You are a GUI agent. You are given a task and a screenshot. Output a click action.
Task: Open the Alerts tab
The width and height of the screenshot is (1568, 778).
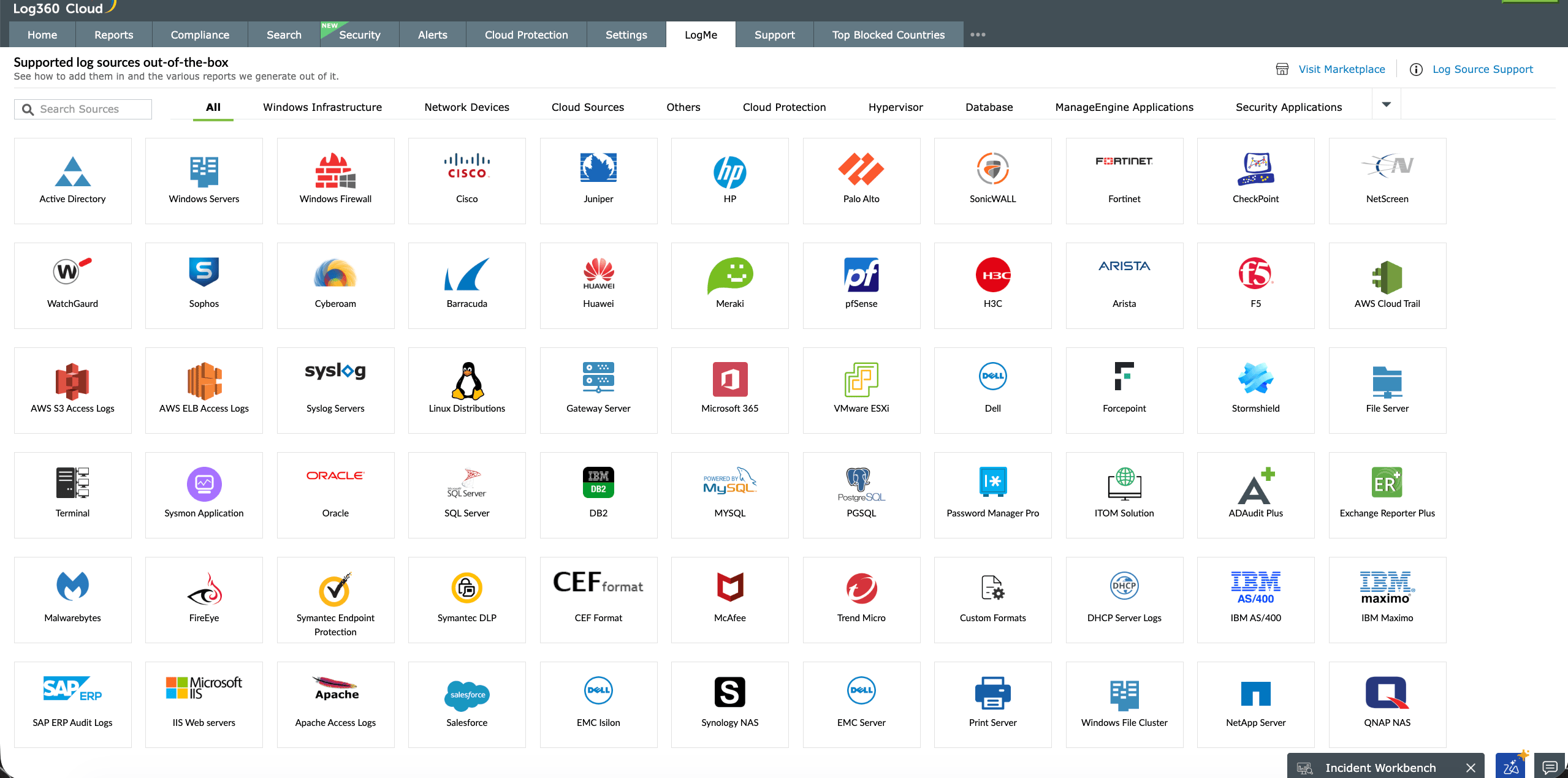[x=432, y=34]
